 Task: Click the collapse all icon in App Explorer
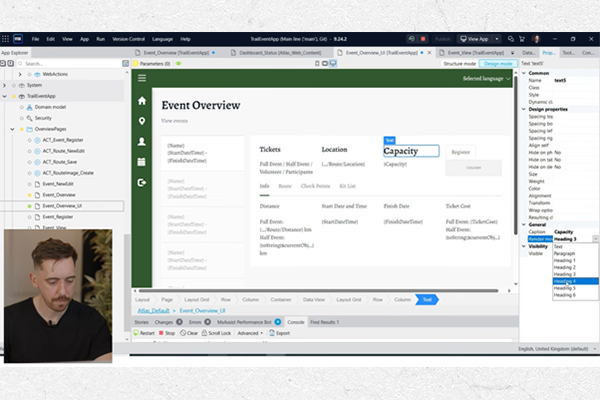[x=3, y=64]
